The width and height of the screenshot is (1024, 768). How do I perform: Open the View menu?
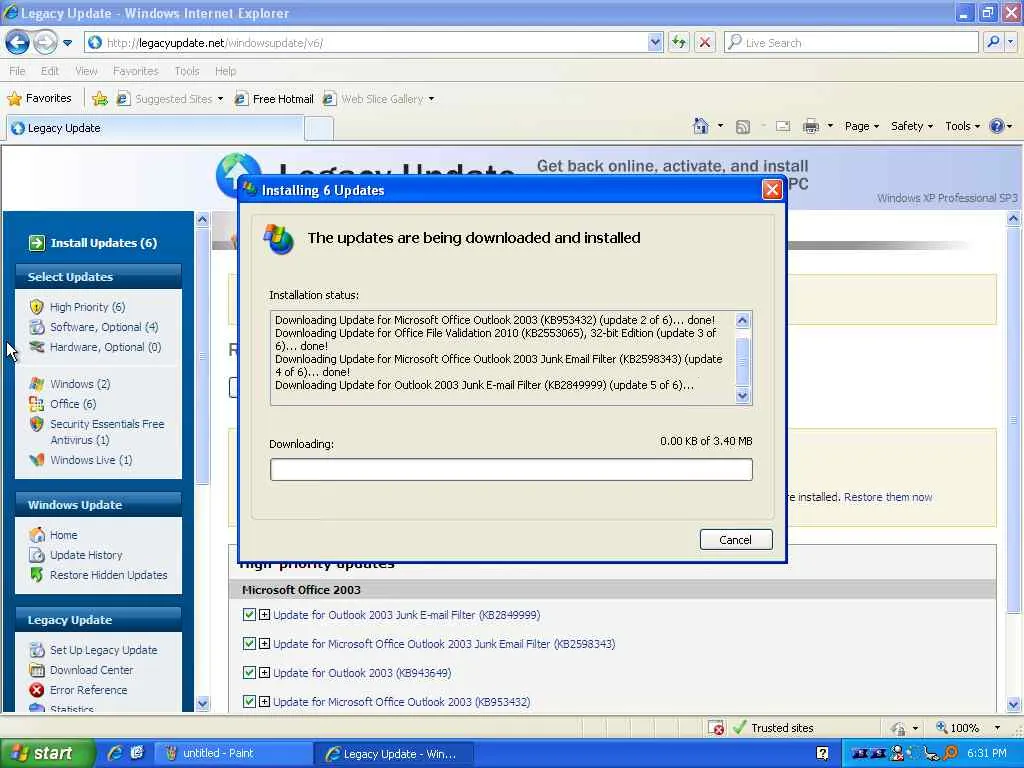pos(86,71)
